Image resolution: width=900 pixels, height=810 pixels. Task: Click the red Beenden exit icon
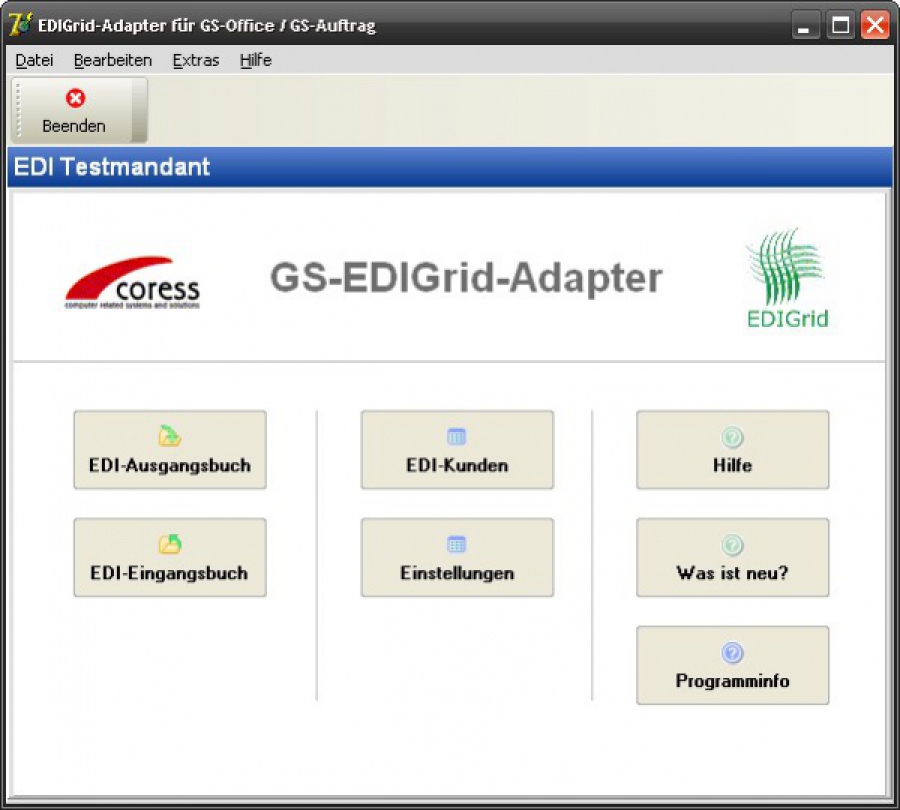click(x=75, y=98)
